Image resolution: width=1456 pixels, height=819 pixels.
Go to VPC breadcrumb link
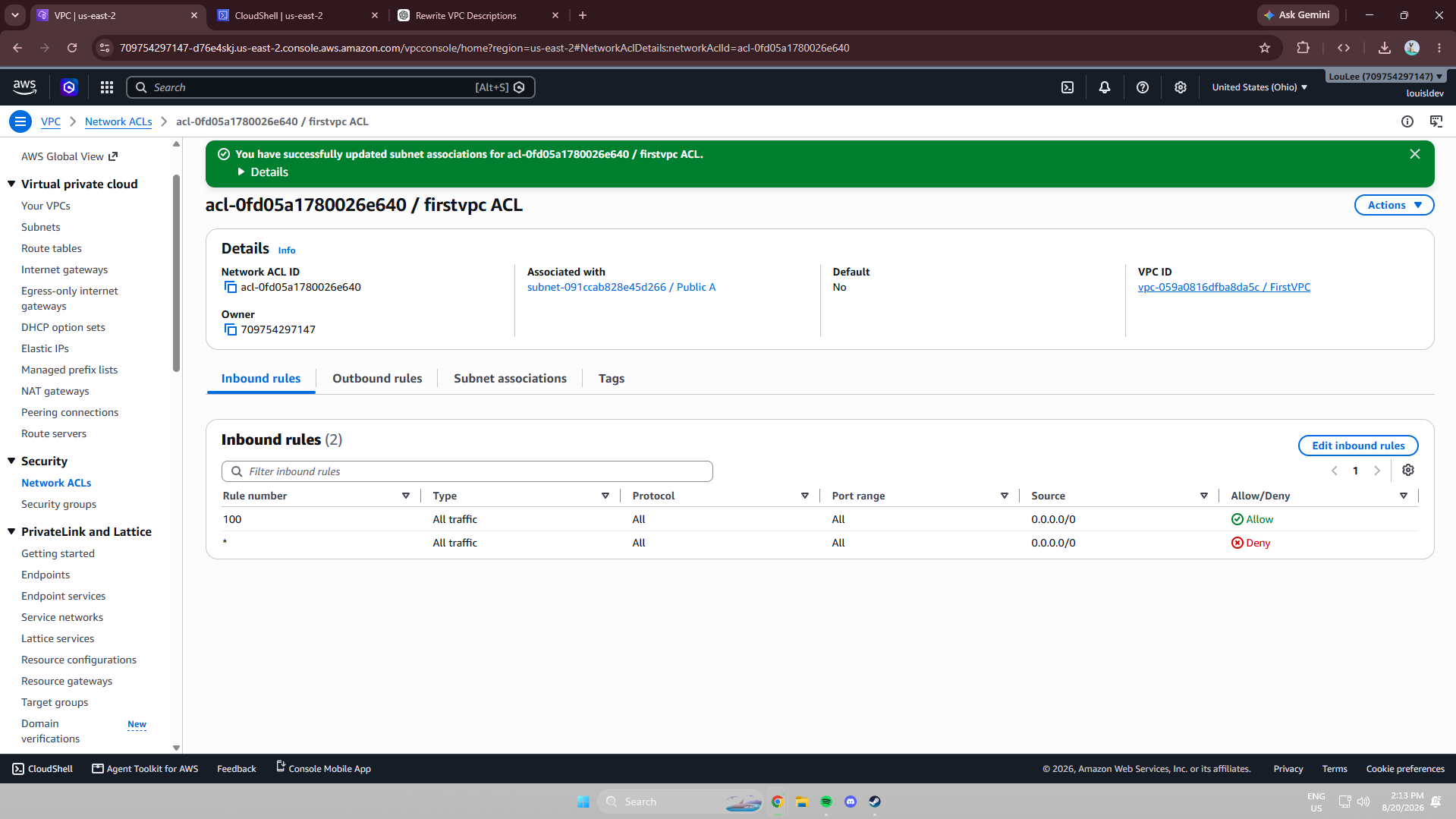51,121
